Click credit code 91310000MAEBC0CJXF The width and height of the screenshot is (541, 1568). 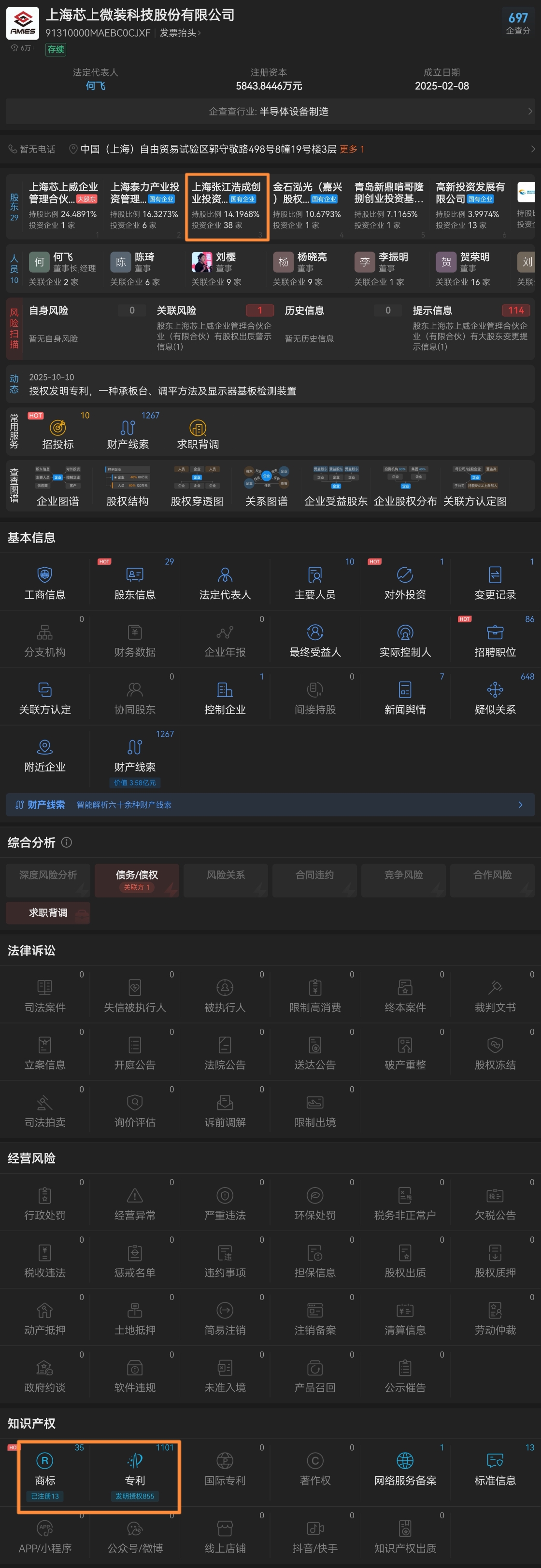[x=98, y=33]
